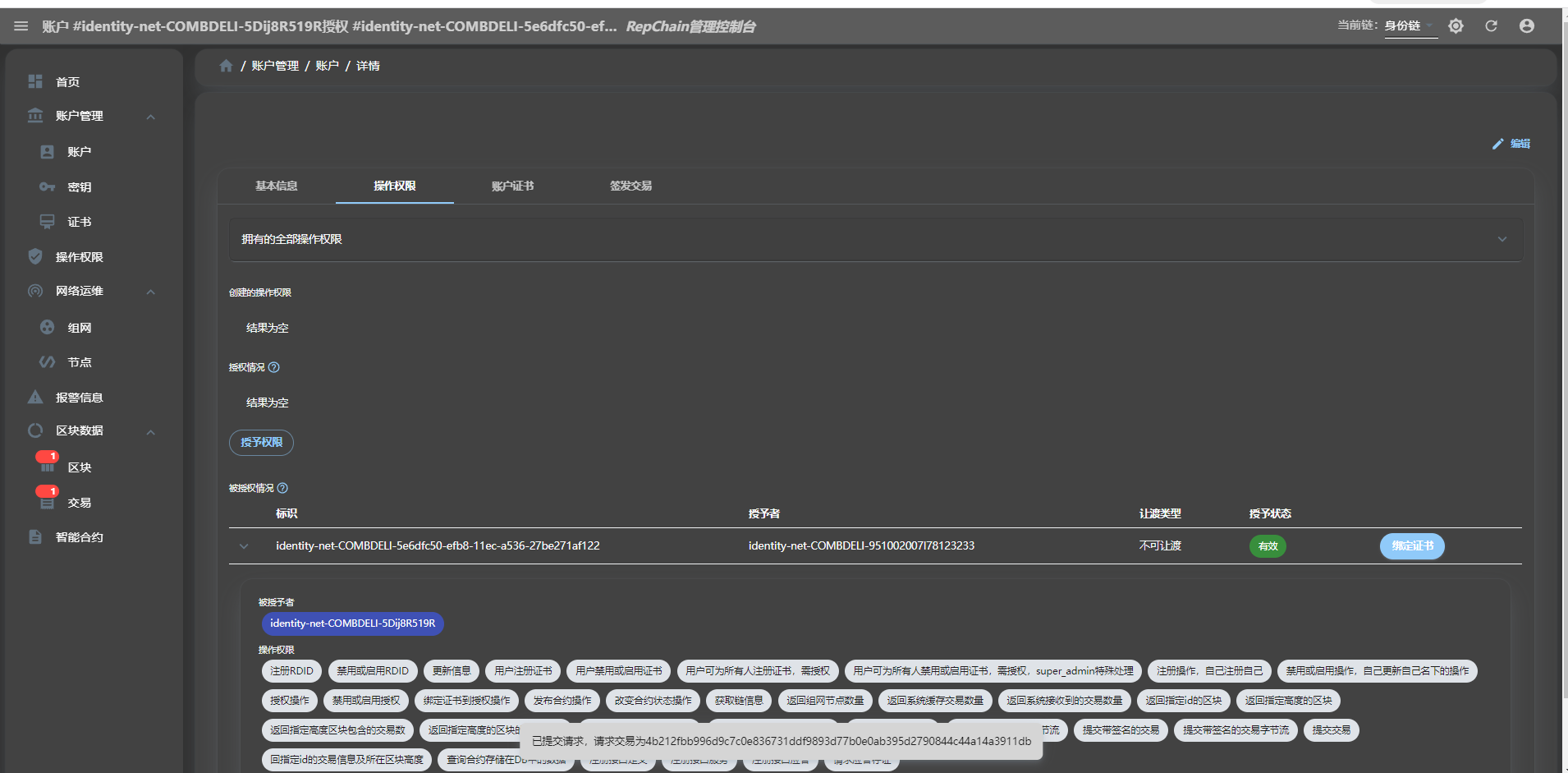
Task: Go to 账户管理 breadcrumb
Action: [x=275, y=66]
